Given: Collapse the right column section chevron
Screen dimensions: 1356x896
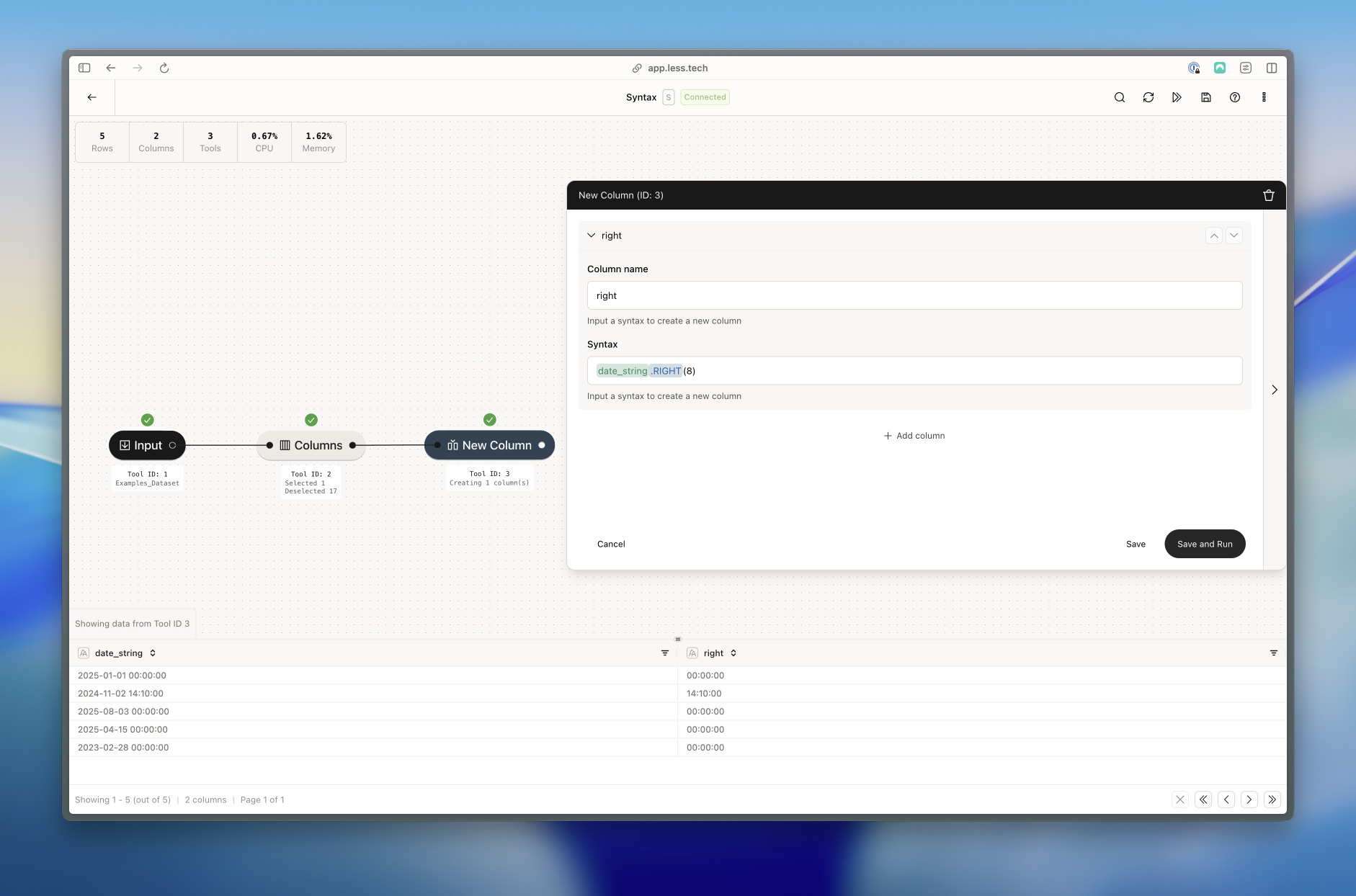Looking at the screenshot, I should (592, 236).
